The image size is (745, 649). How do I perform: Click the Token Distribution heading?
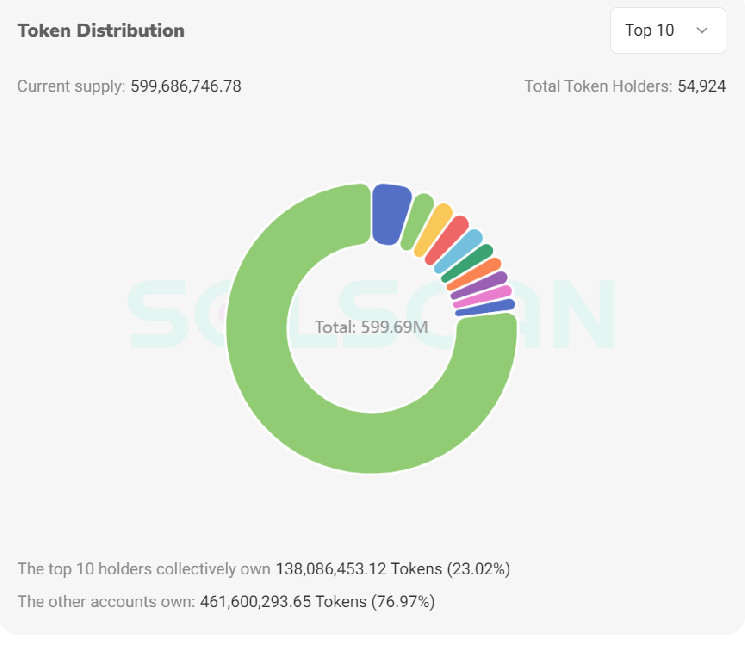pyautogui.click(x=101, y=30)
